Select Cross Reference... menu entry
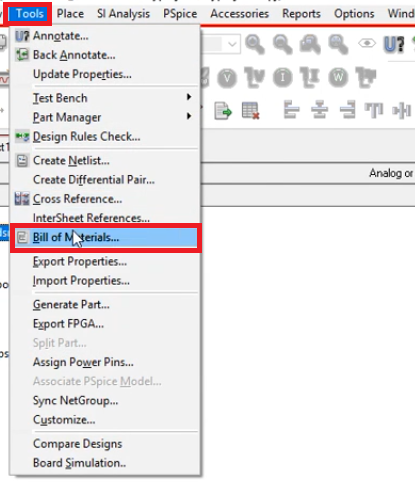 click(x=104, y=199)
